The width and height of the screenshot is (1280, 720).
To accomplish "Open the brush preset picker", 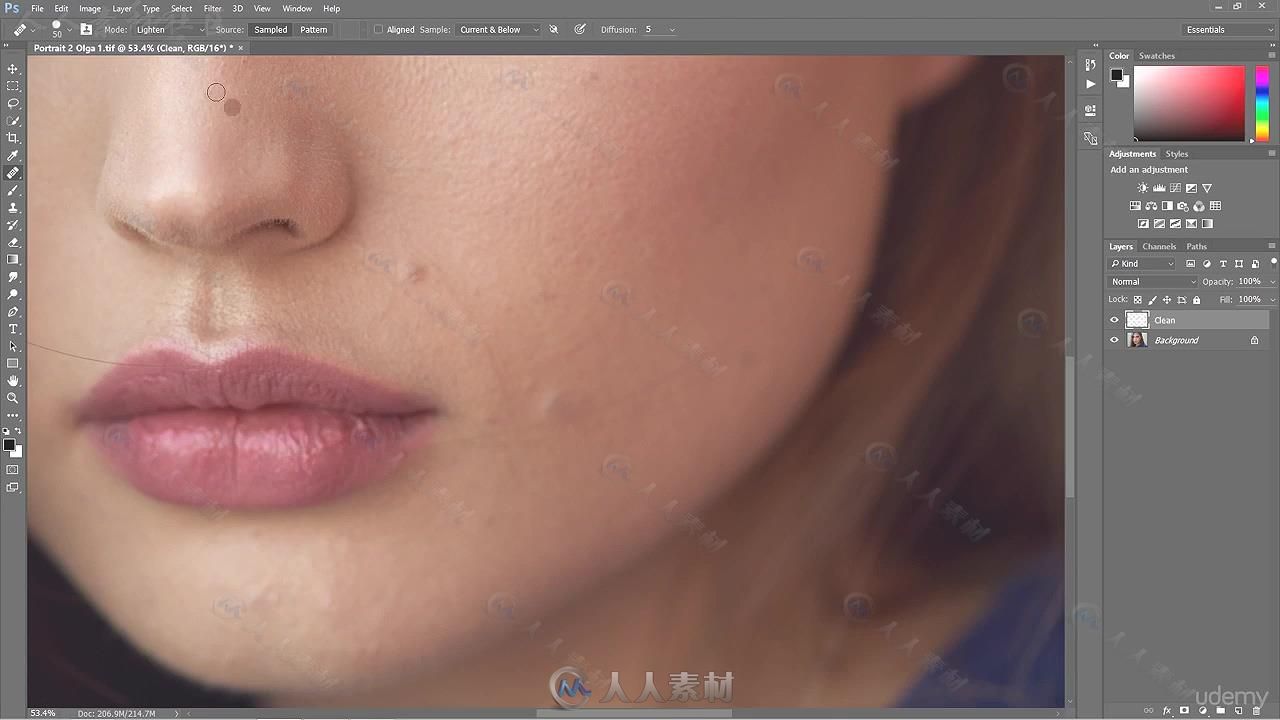I will pos(58,30).
